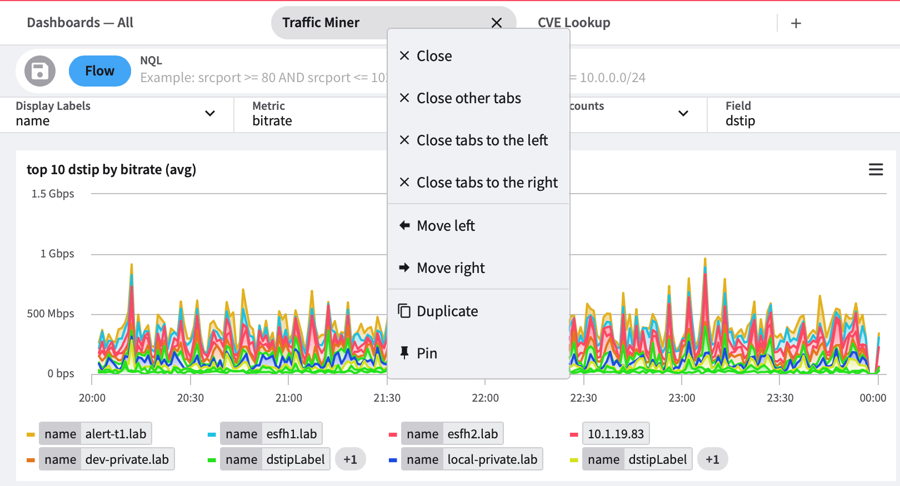Click blue swatch for local-private.lab
The width and height of the screenshot is (900, 486).
[392, 460]
